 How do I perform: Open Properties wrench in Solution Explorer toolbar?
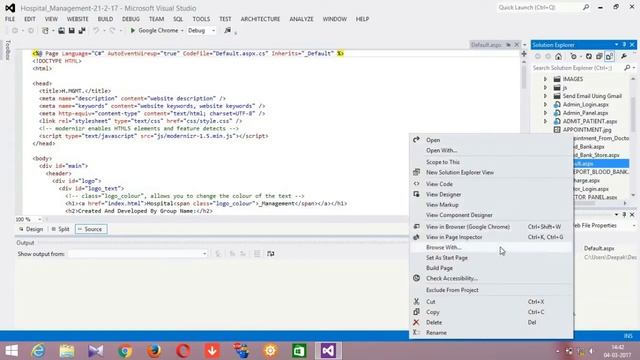coord(624,57)
